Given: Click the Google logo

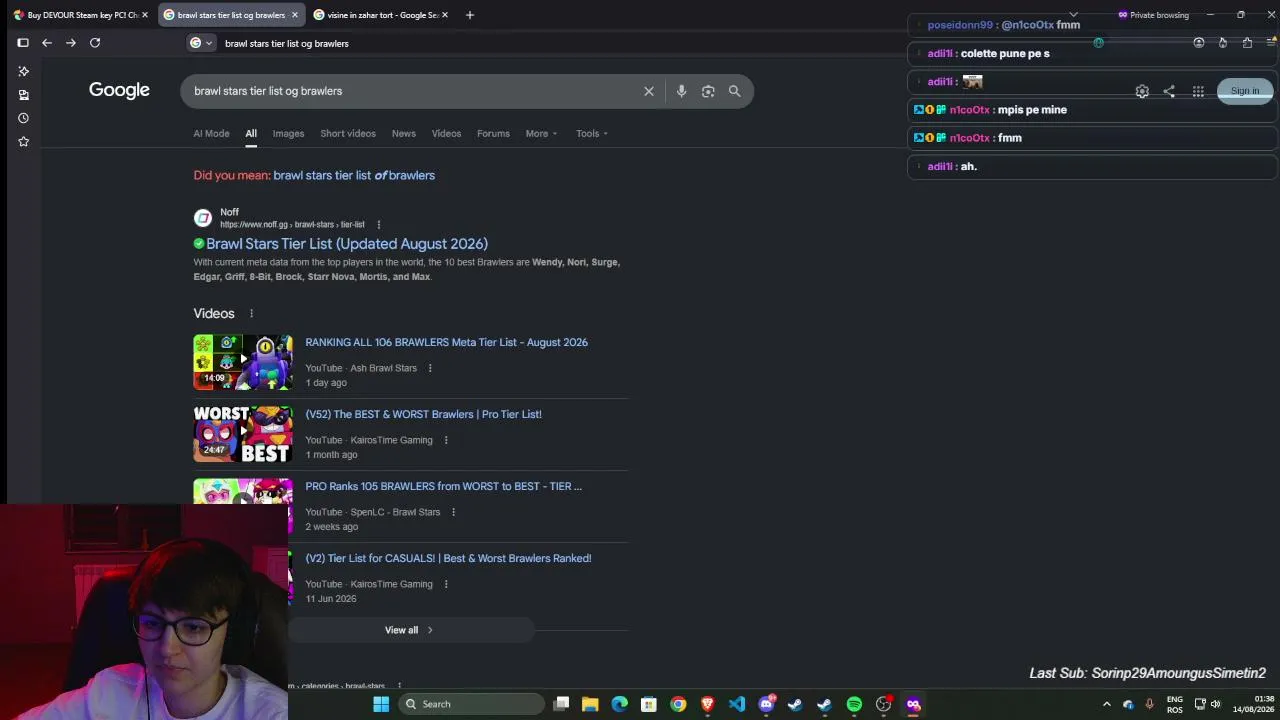Looking at the screenshot, I should click(119, 90).
